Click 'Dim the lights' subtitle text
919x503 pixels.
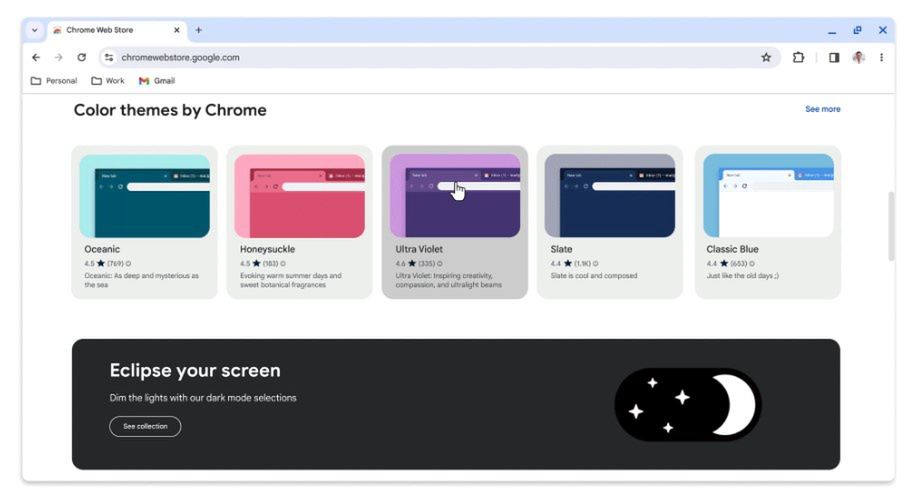click(x=203, y=397)
